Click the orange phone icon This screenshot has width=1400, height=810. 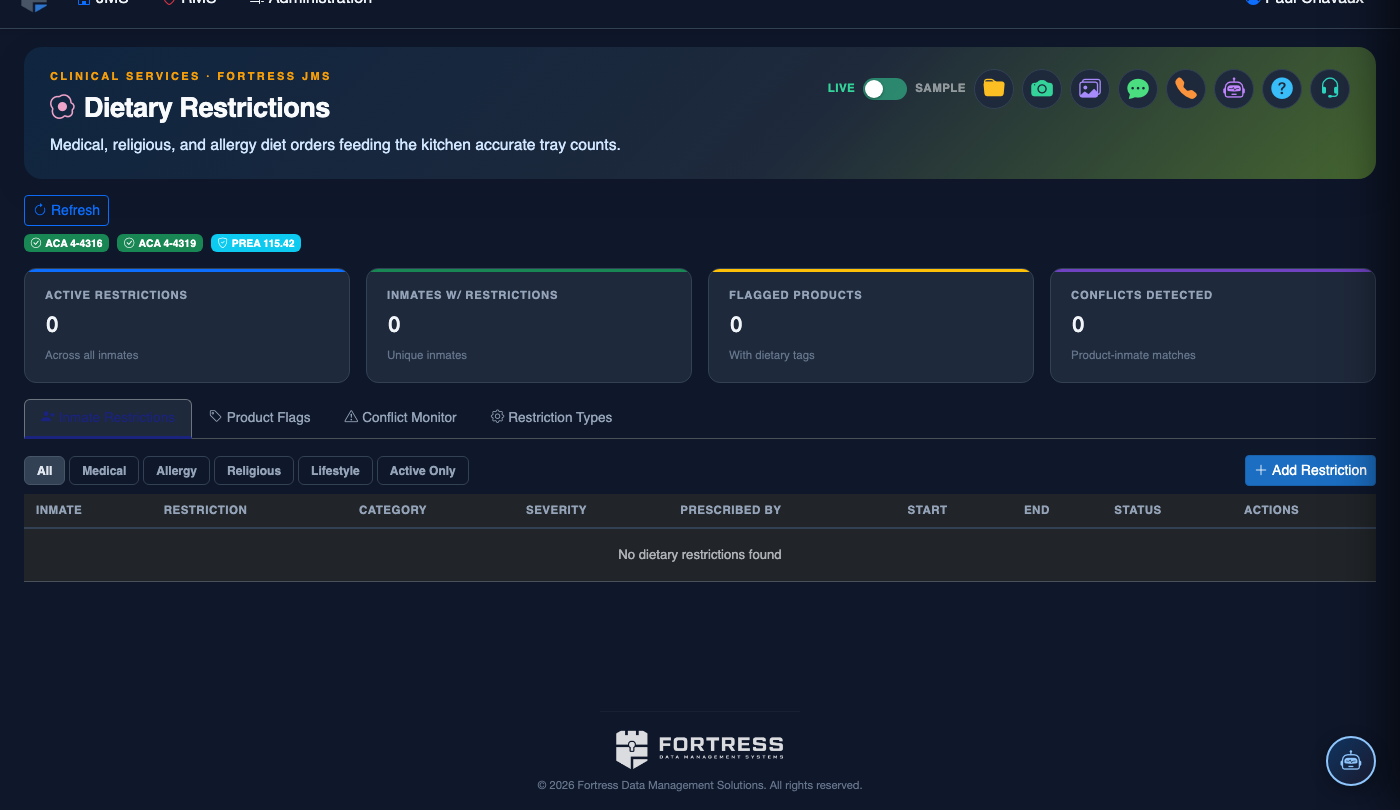(x=1185, y=88)
